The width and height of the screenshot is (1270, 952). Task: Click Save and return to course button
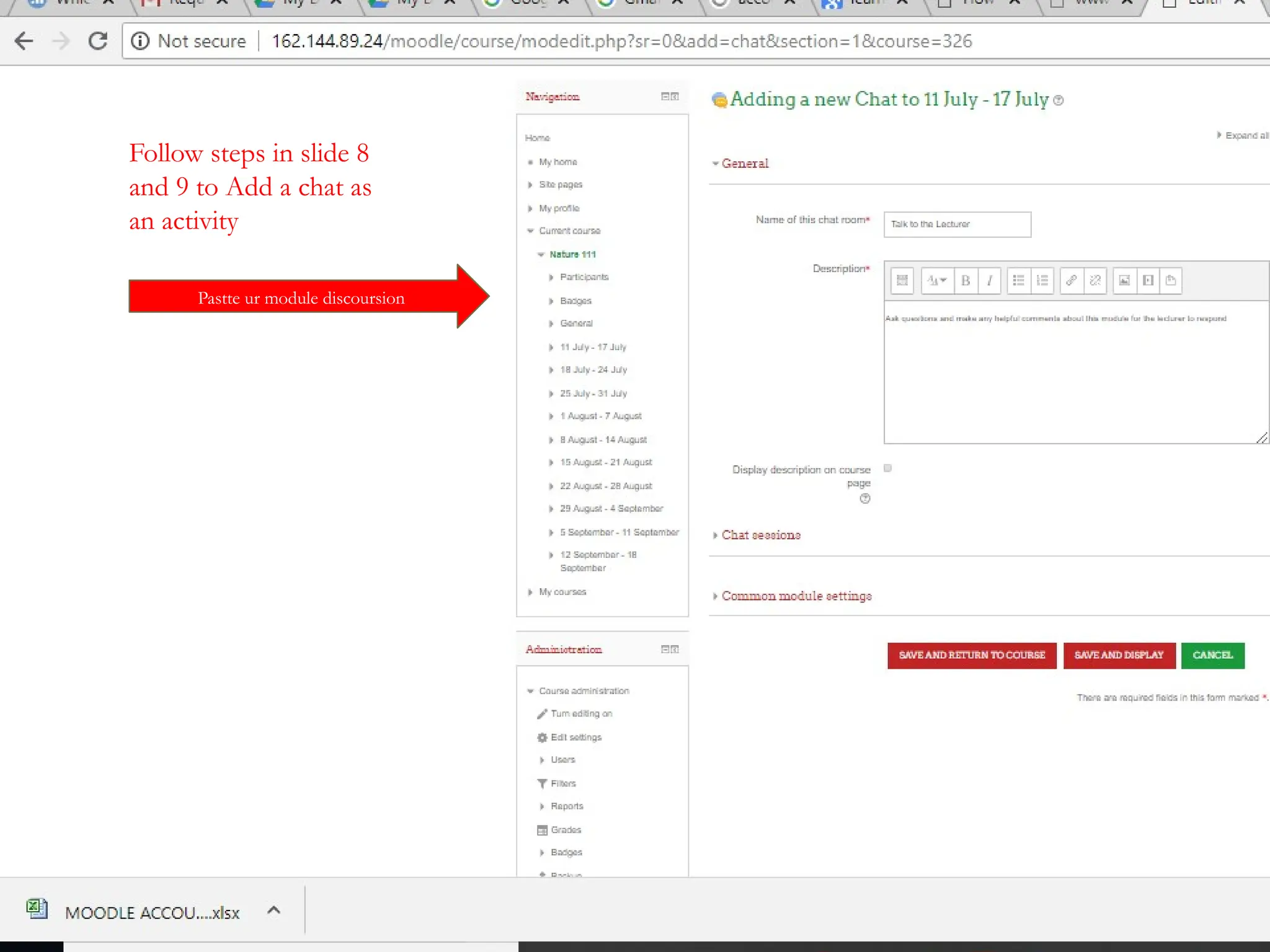point(972,656)
